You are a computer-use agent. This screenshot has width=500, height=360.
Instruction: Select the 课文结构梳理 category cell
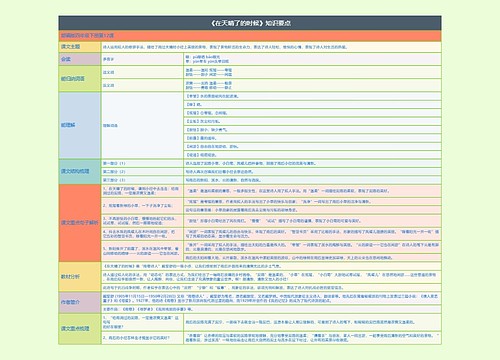point(80,171)
